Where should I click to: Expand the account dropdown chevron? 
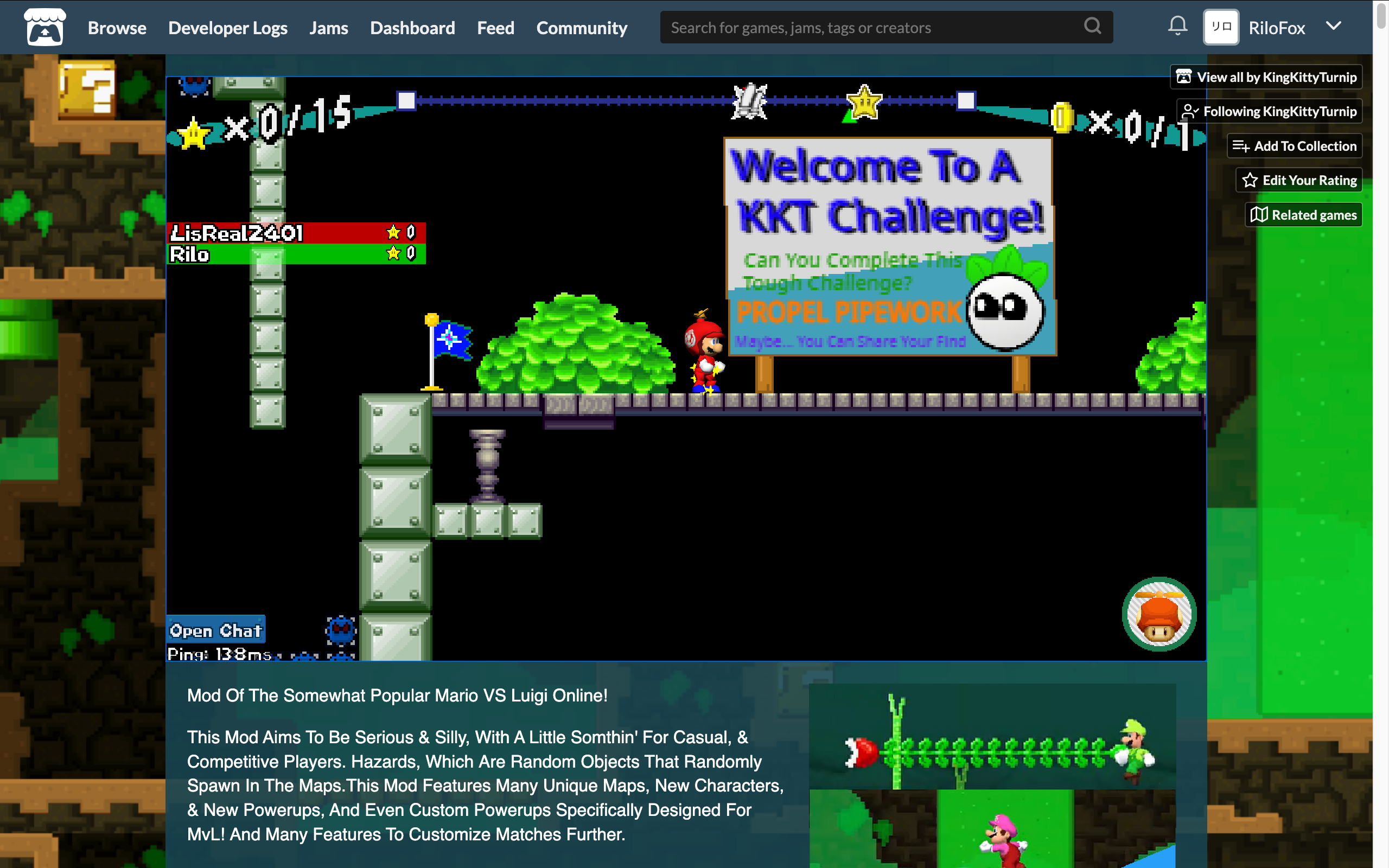tap(1334, 26)
